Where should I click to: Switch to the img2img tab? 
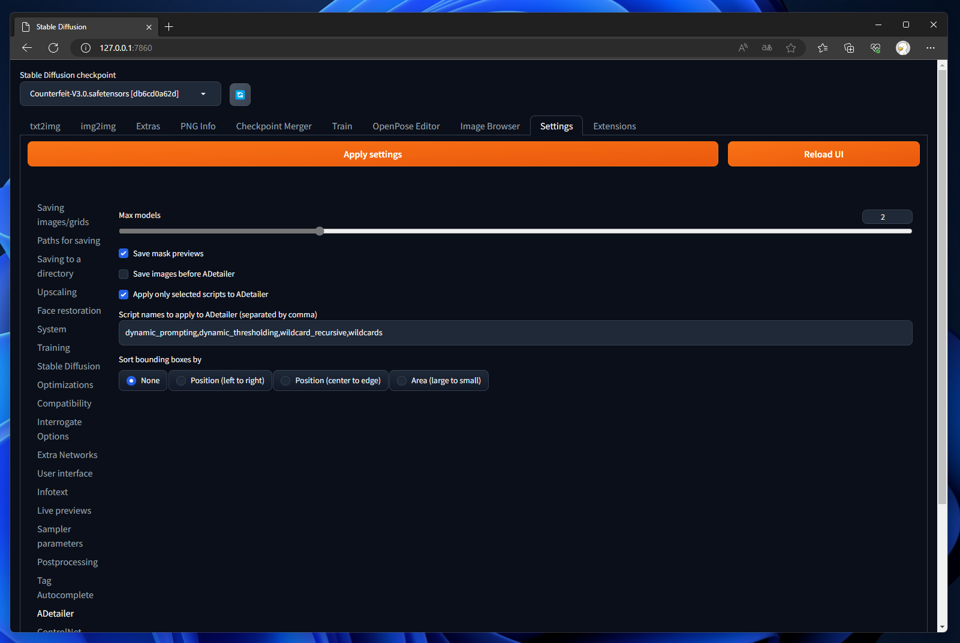[98, 126]
